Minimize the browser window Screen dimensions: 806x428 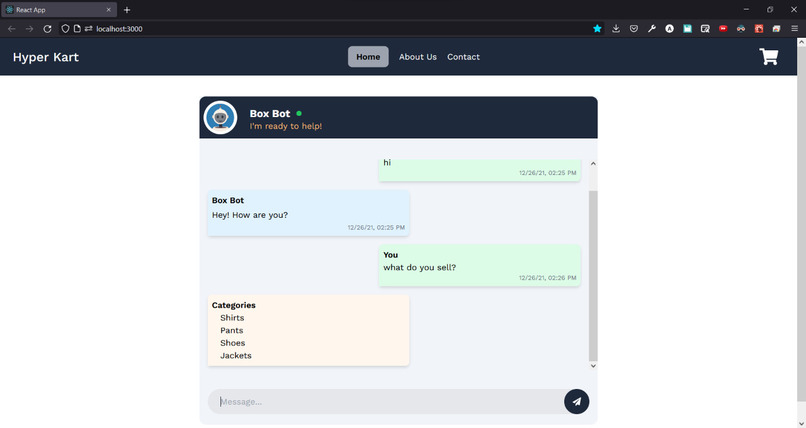tap(746, 9)
